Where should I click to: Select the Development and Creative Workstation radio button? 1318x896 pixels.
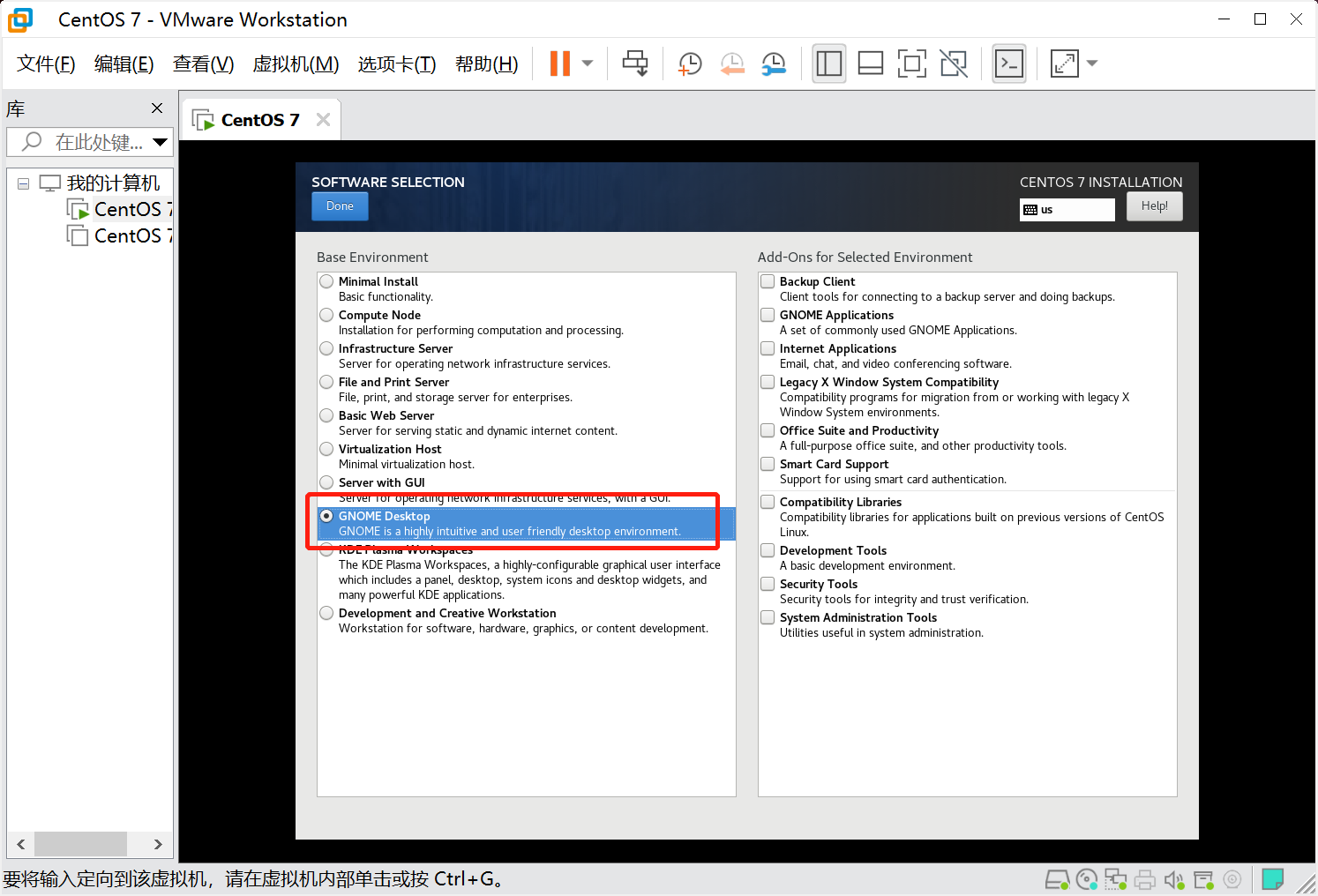coord(327,613)
